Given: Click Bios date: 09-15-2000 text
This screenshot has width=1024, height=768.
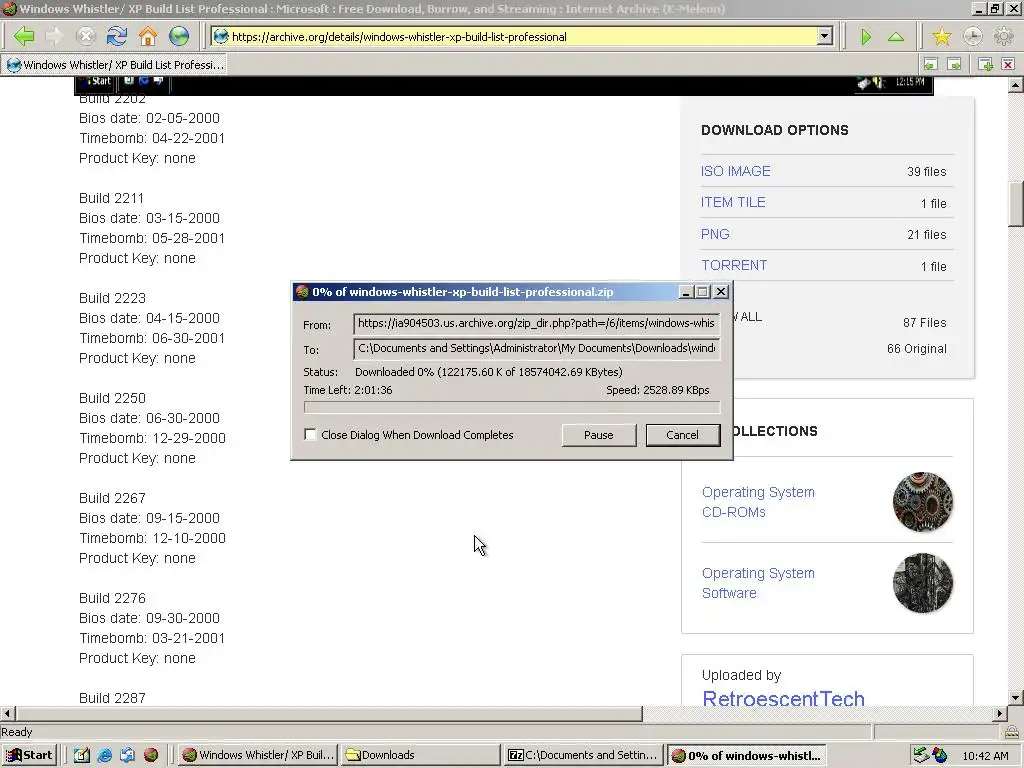Looking at the screenshot, I should click(x=150, y=518).
